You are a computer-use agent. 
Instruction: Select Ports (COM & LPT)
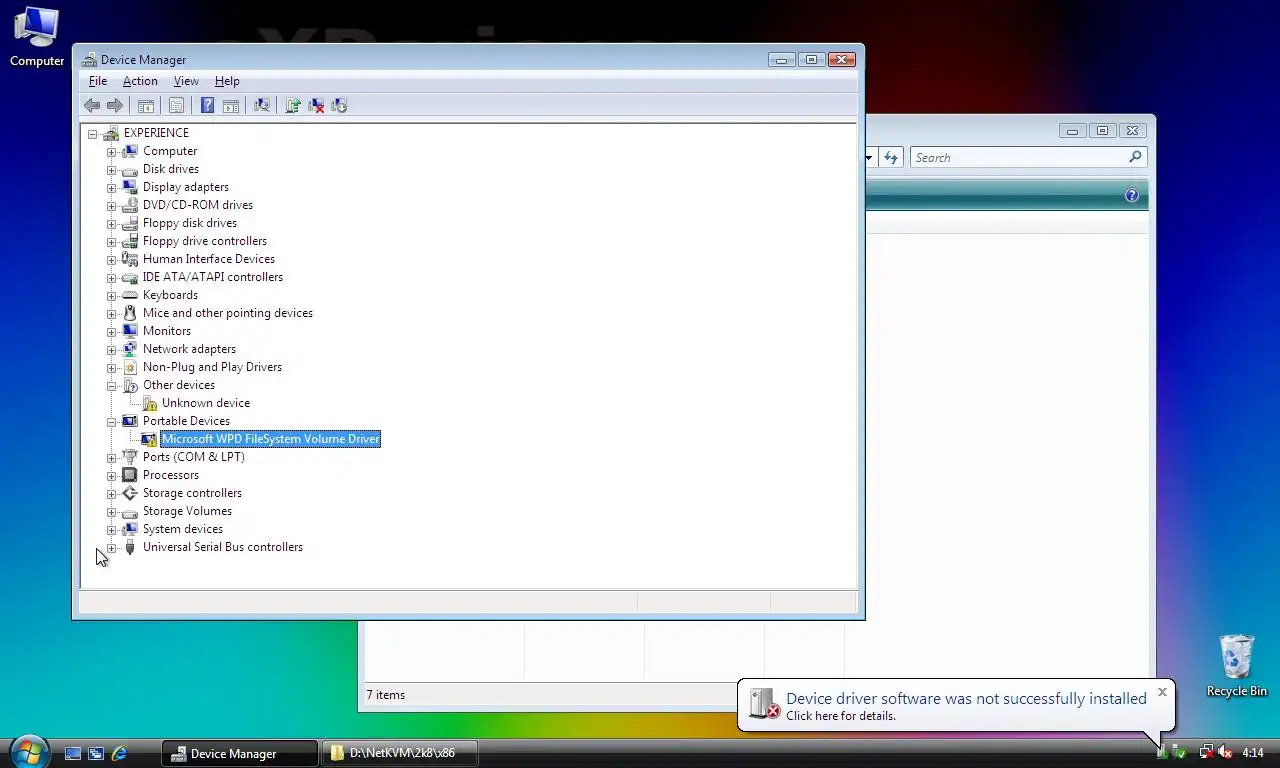coord(193,457)
